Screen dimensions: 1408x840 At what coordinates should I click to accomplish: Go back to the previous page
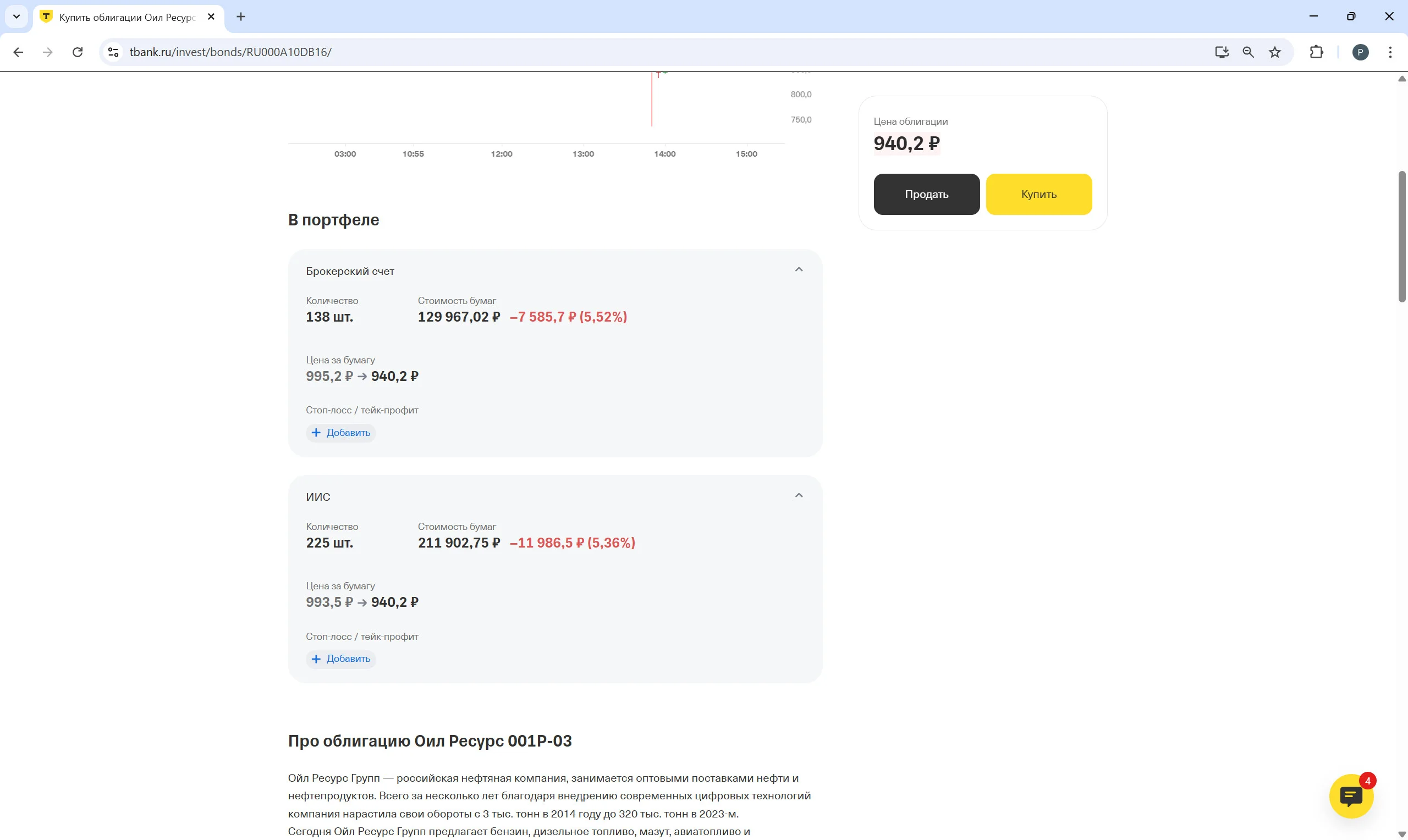click(x=18, y=52)
